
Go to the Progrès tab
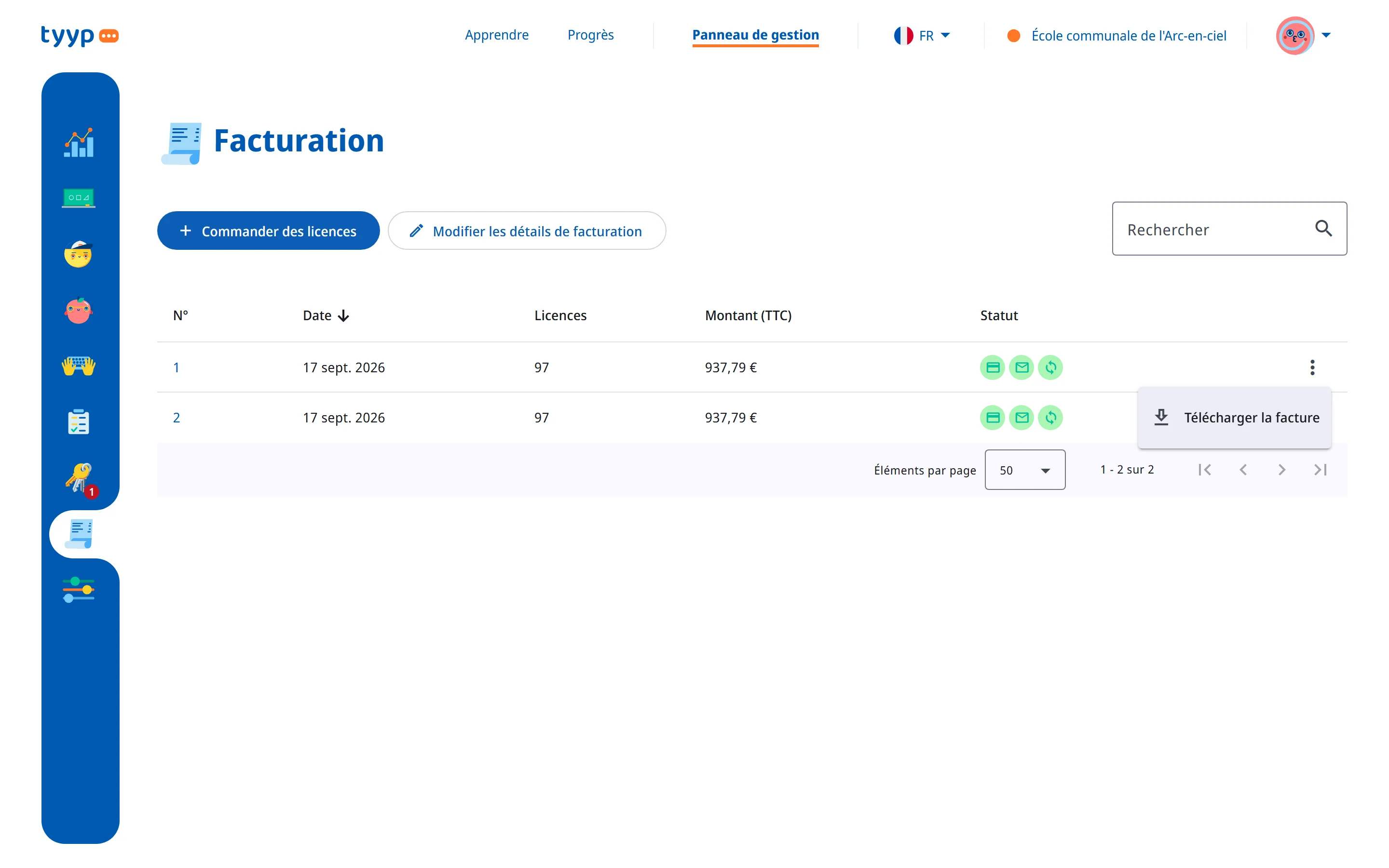point(591,35)
